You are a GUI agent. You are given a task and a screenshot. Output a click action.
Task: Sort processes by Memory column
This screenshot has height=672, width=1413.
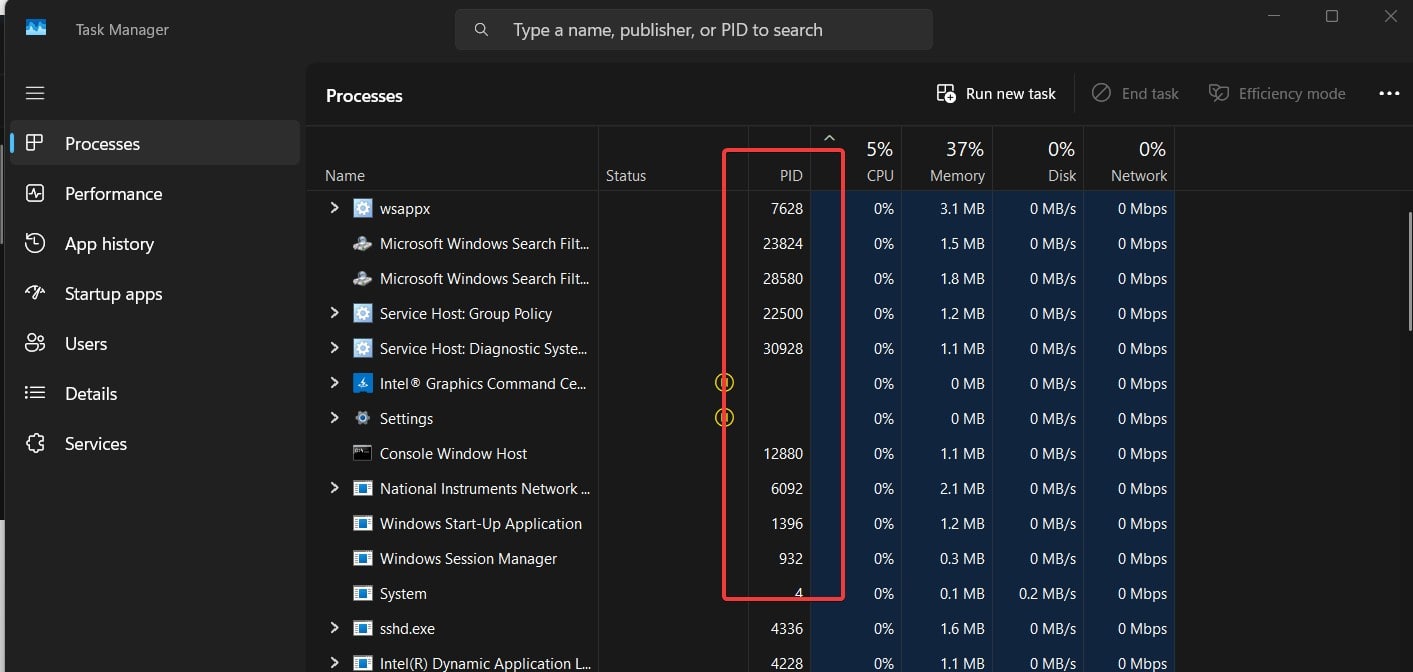pos(957,175)
